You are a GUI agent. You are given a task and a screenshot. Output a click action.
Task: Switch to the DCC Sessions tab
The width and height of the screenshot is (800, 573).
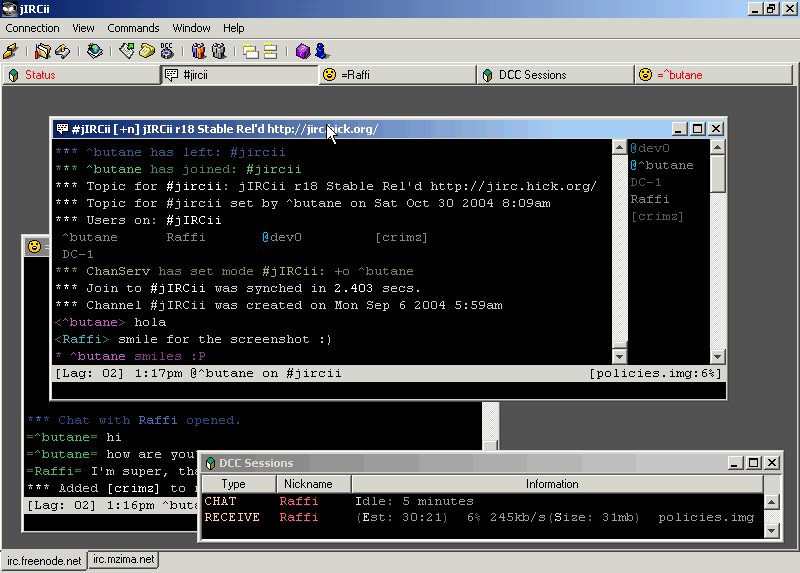[555, 75]
